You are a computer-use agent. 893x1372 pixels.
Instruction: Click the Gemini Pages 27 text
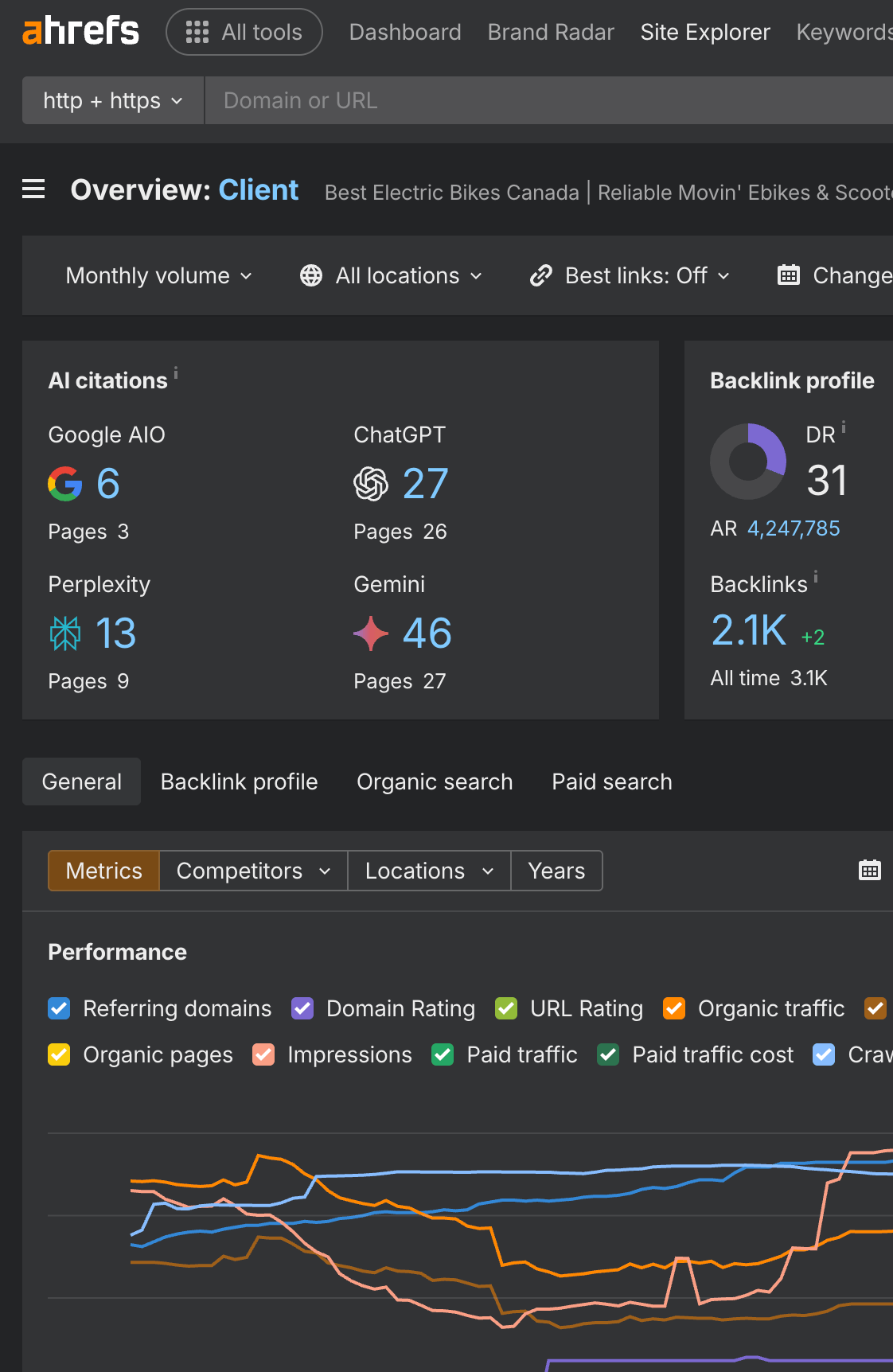400,681
